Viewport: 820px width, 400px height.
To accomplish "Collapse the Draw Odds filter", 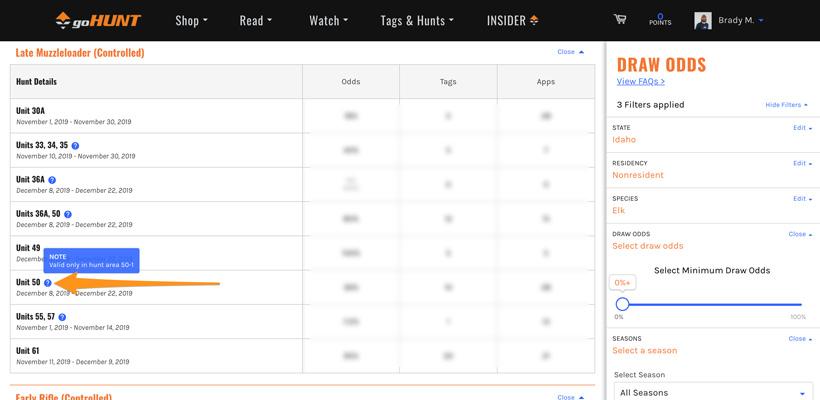I will click(797, 234).
